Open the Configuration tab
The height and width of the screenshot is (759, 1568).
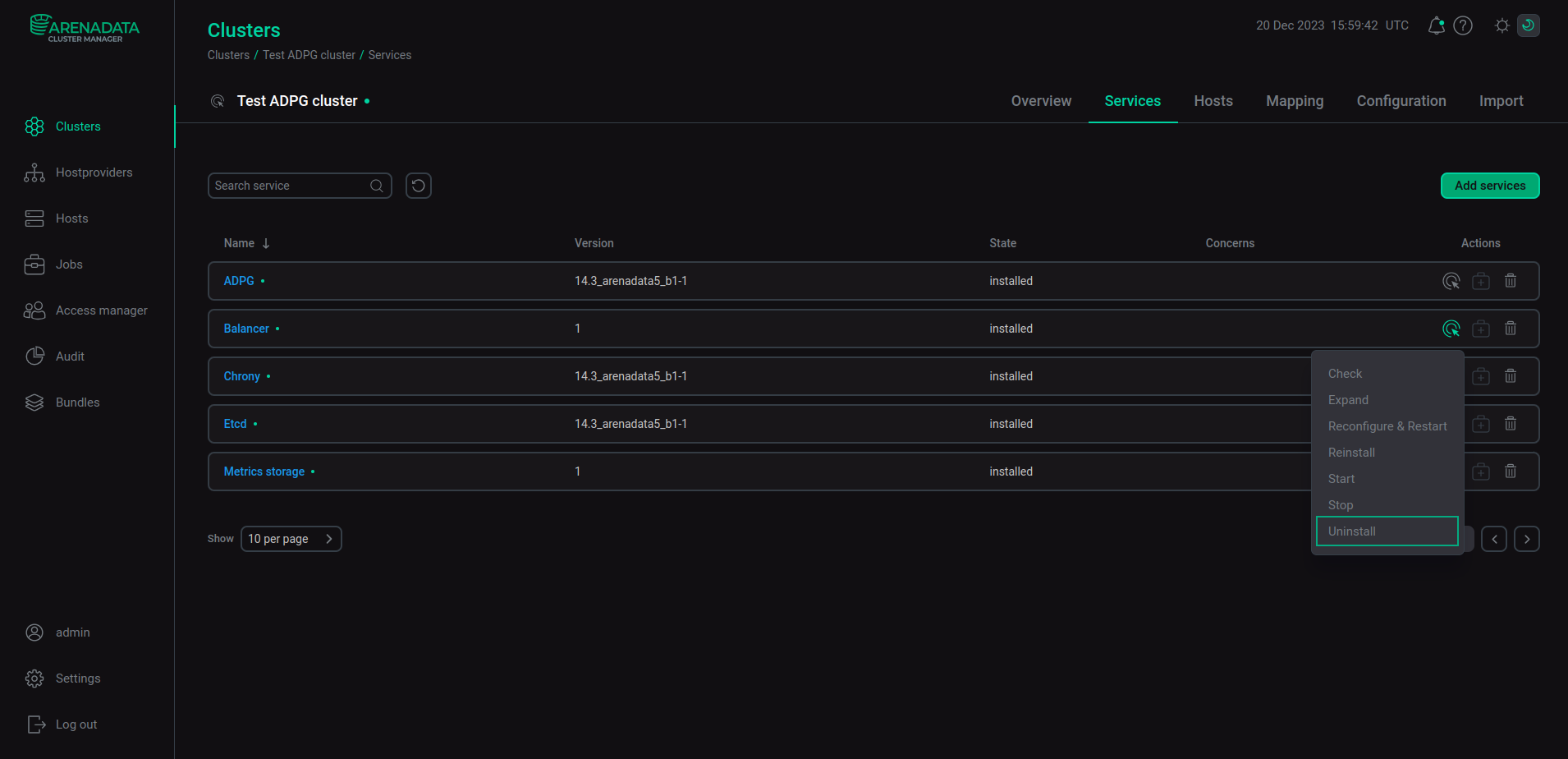pyautogui.click(x=1401, y=101)
